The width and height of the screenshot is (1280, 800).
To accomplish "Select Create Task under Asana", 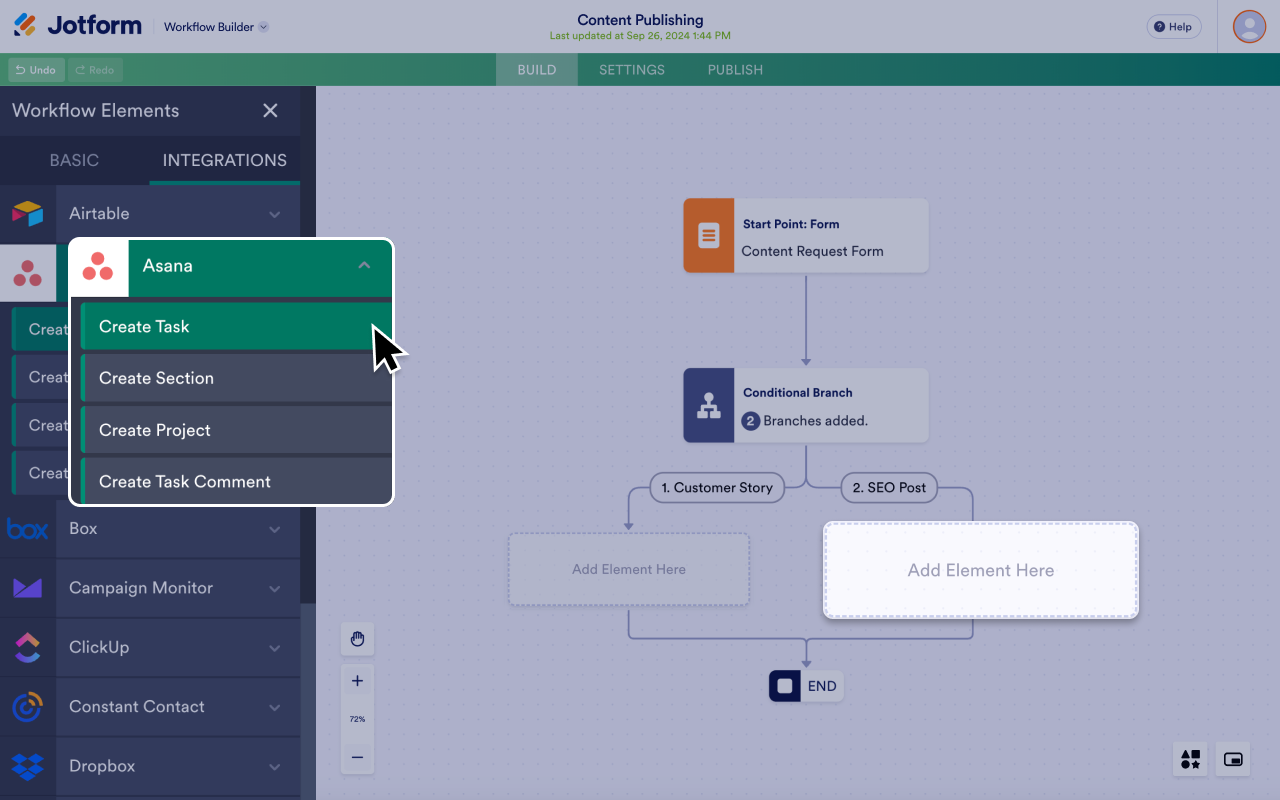I will 237,326.
